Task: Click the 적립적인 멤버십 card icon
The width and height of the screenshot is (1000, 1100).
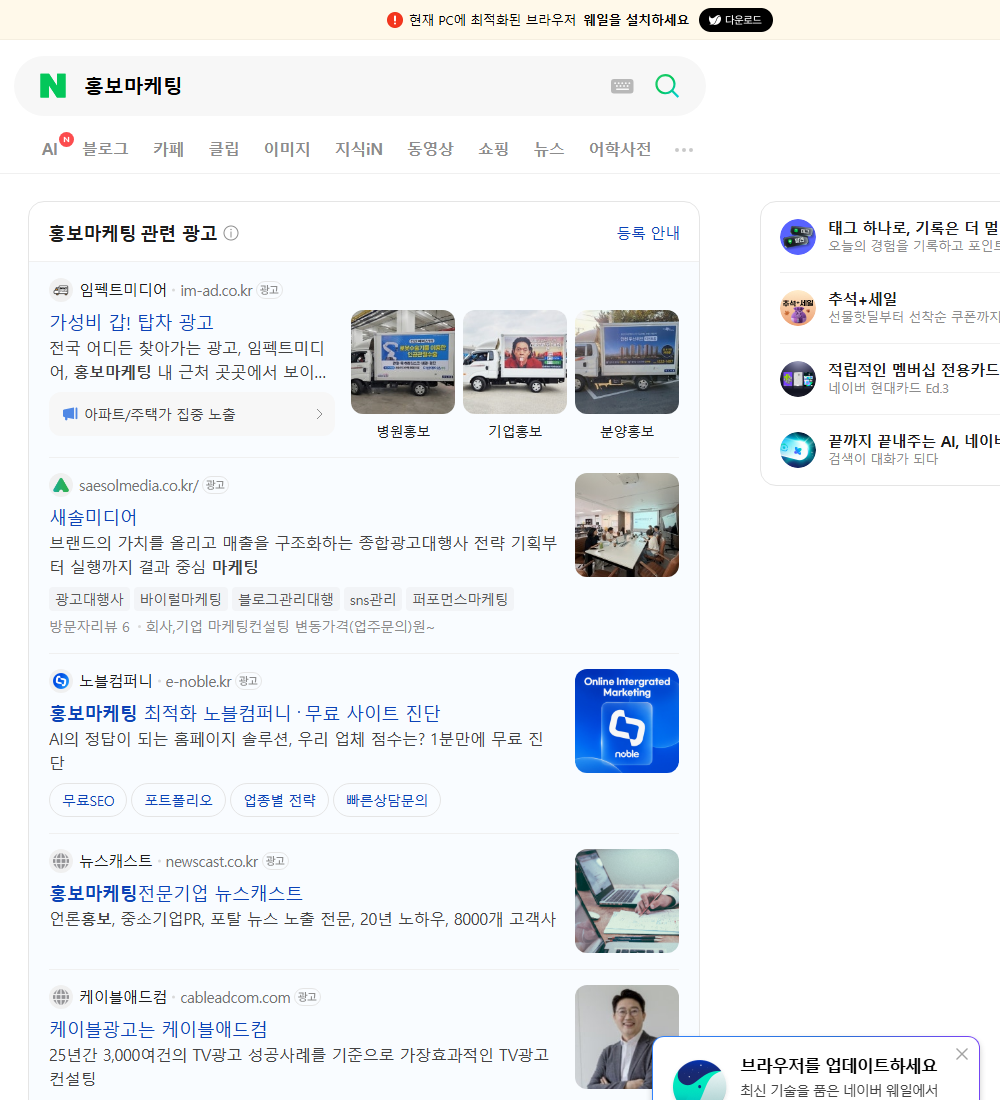Action: tap(798, 379)
